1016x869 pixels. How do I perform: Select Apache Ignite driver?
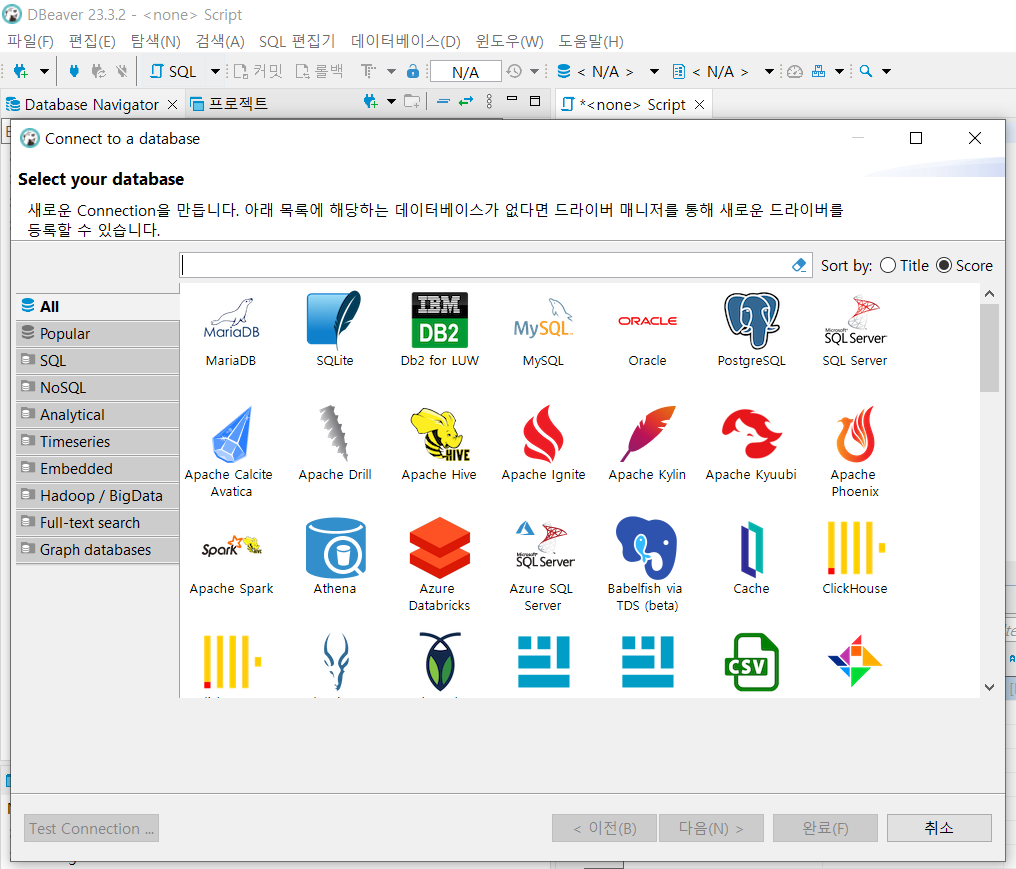(543, 443)
